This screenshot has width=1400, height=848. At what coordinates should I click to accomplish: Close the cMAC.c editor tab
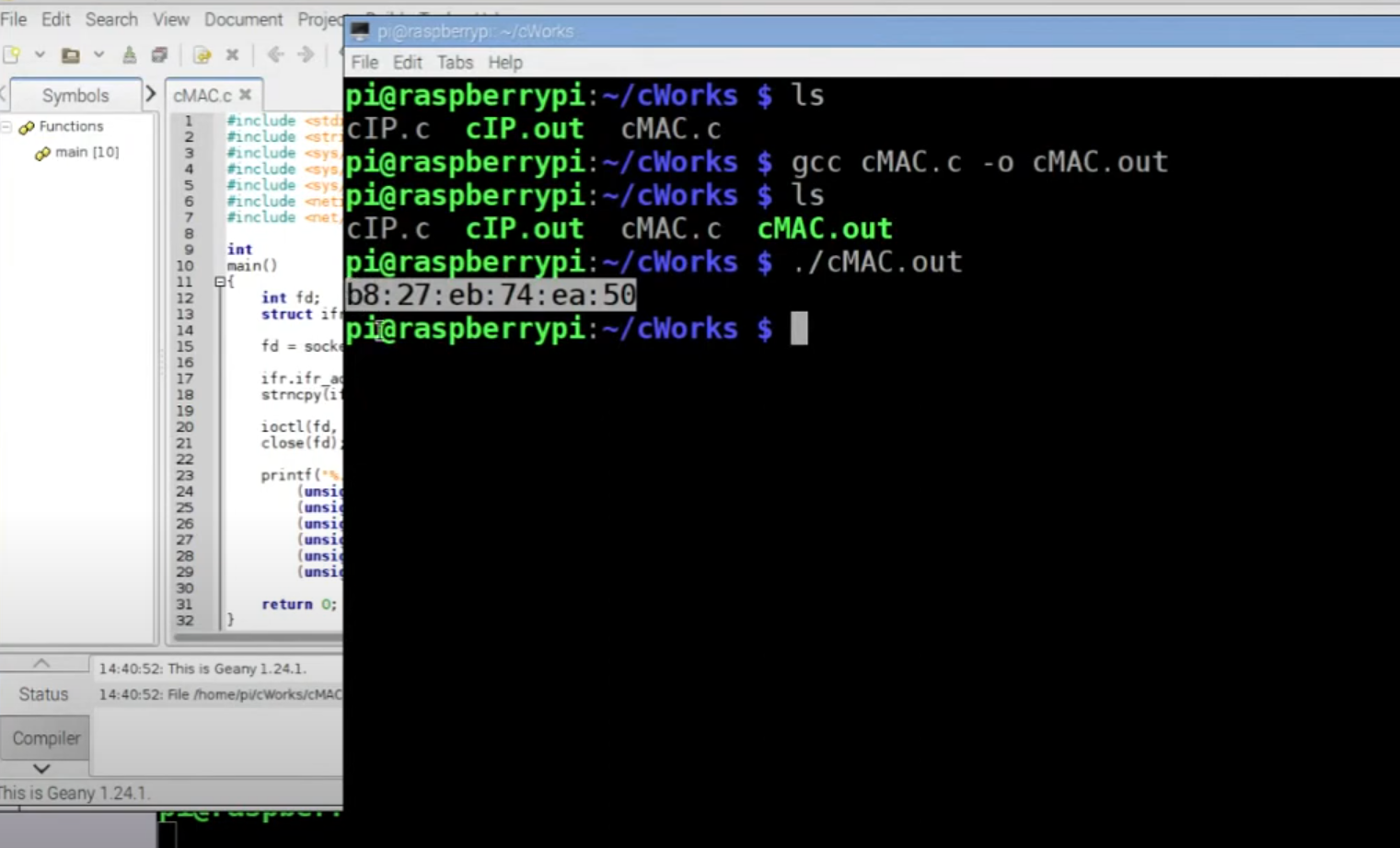(x=244, y=94)
